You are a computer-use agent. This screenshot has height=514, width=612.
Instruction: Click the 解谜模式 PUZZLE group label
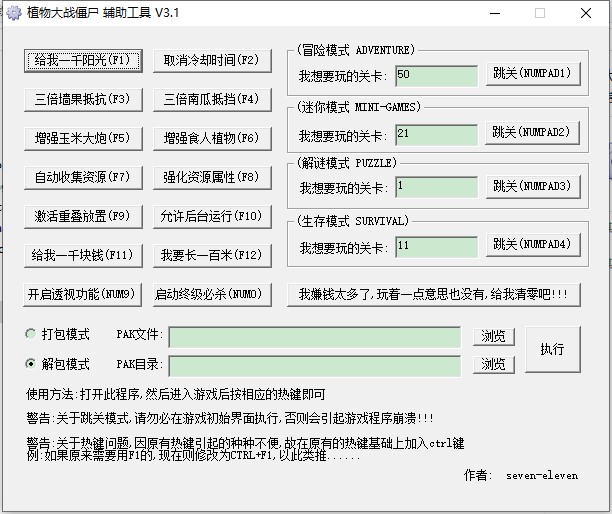pyautogui.click(x=347, y=163)
